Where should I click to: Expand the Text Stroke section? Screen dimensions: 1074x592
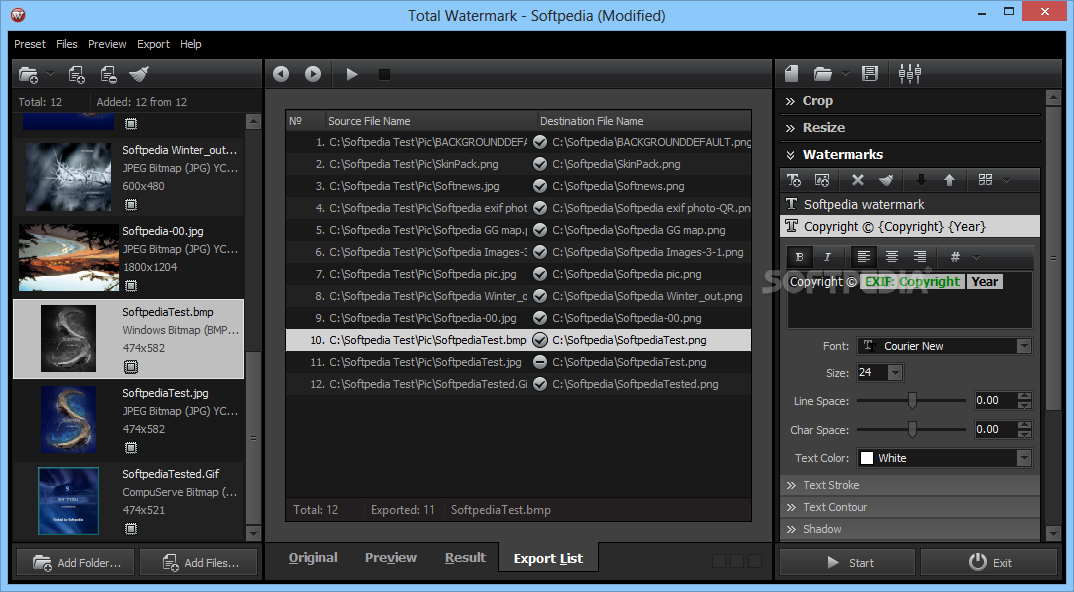(x=910, y=485)
